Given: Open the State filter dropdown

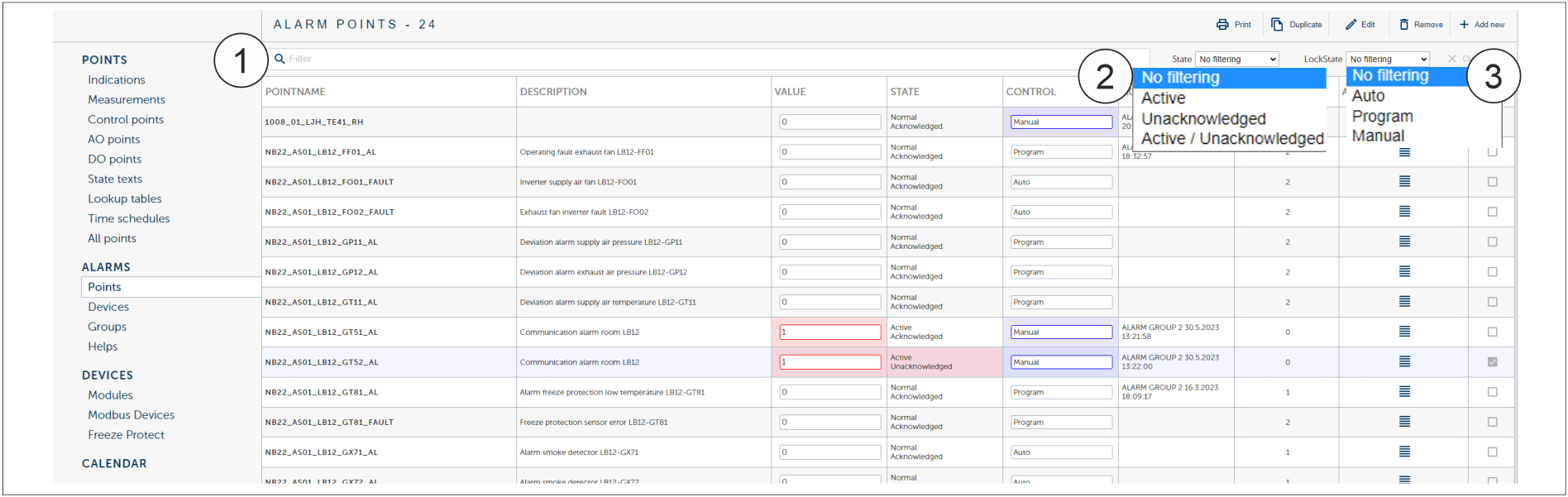Looking at the screenshot, I should tap(1237, 60).
